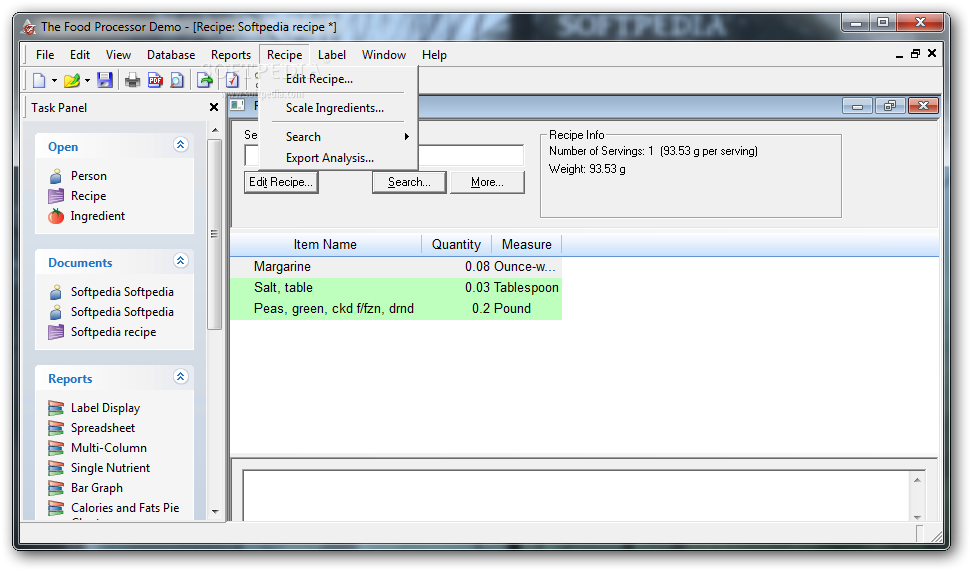Select the Salt, table ingredient row
Image resolution: width=971 pixels, height=571 pixels.
tap(396, 287)
